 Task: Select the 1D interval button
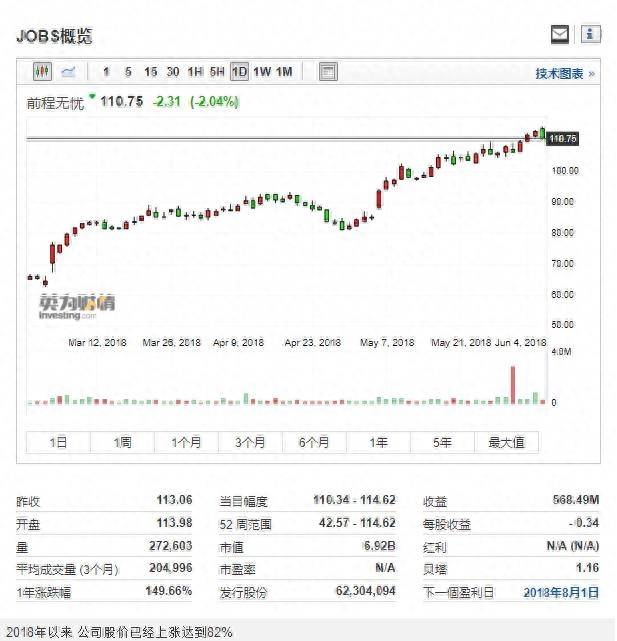239,72
